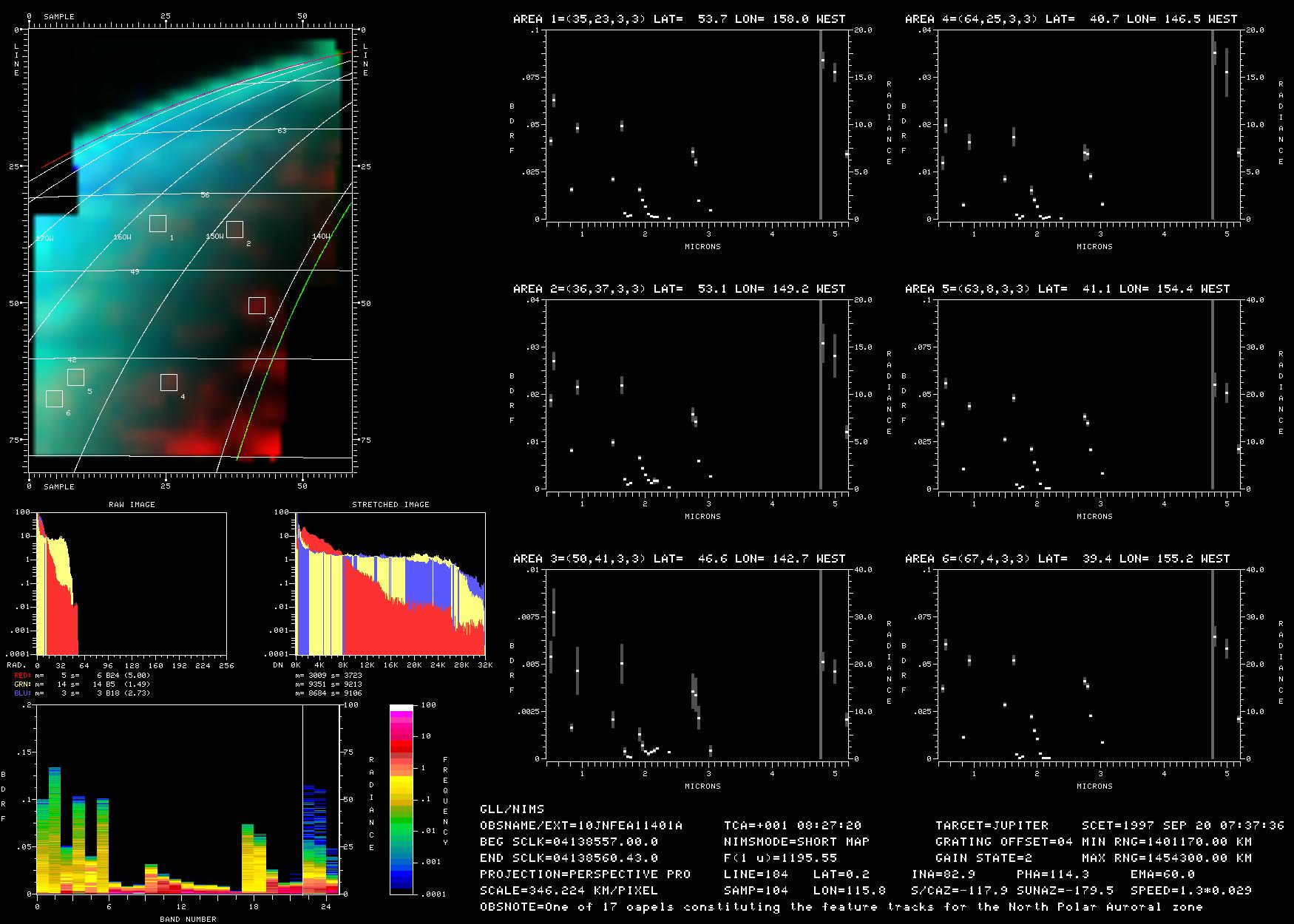The image size is (1294, 924).
Task: Click the white vertical marker in band histogram
Action: [303, 798]
